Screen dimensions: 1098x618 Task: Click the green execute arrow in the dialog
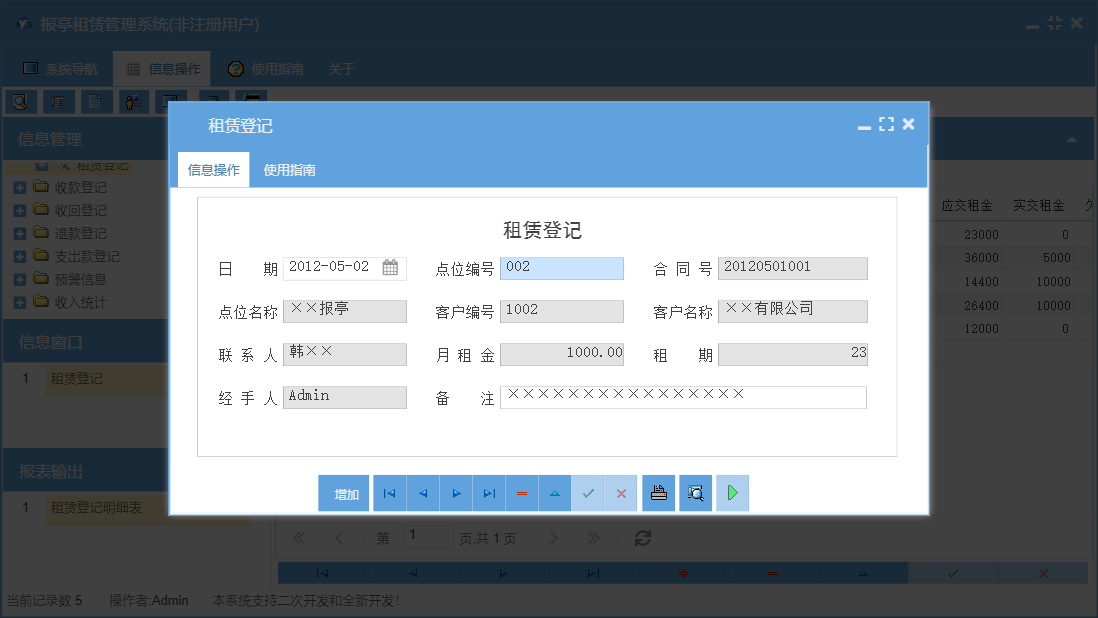coord(732,492)
